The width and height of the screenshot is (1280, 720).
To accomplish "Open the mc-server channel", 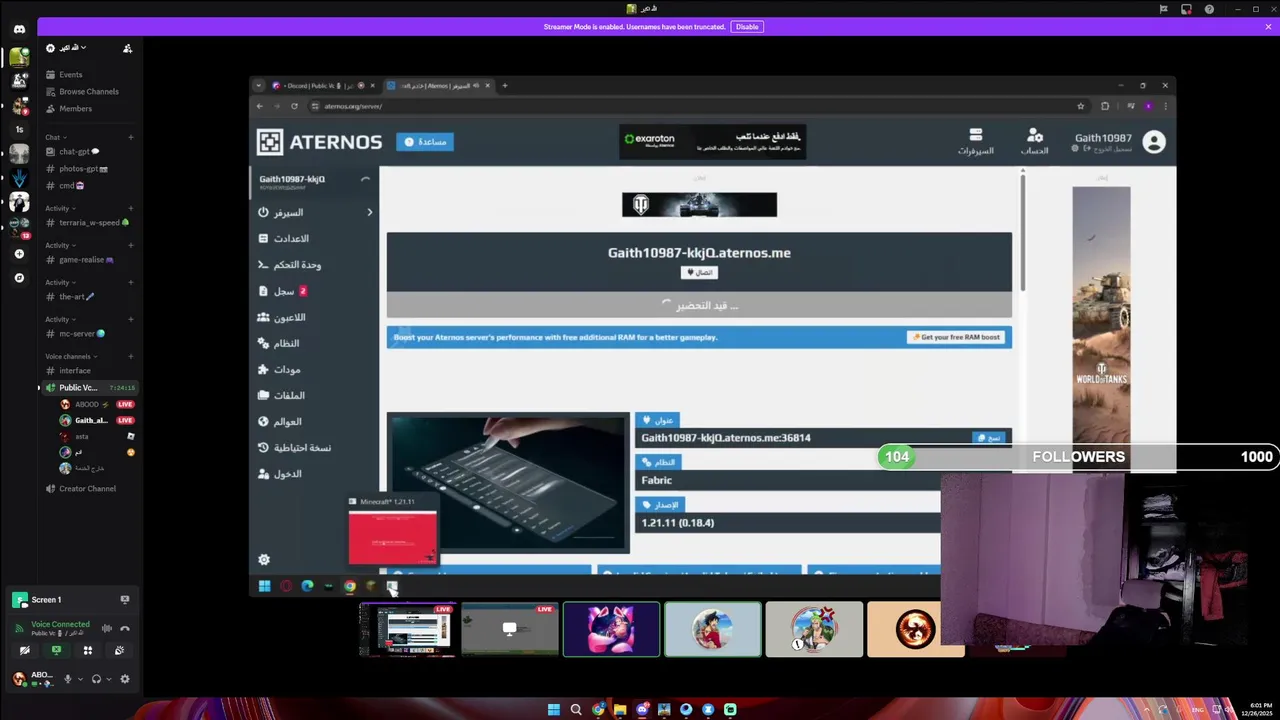I will point(89,334).
